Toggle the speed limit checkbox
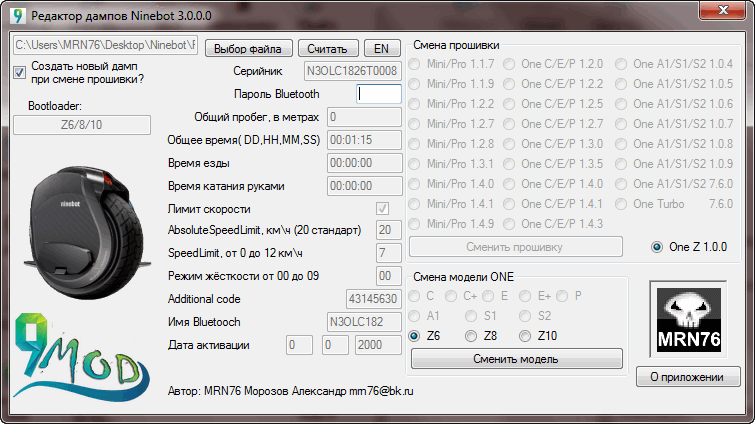 (x=382, y=208)
